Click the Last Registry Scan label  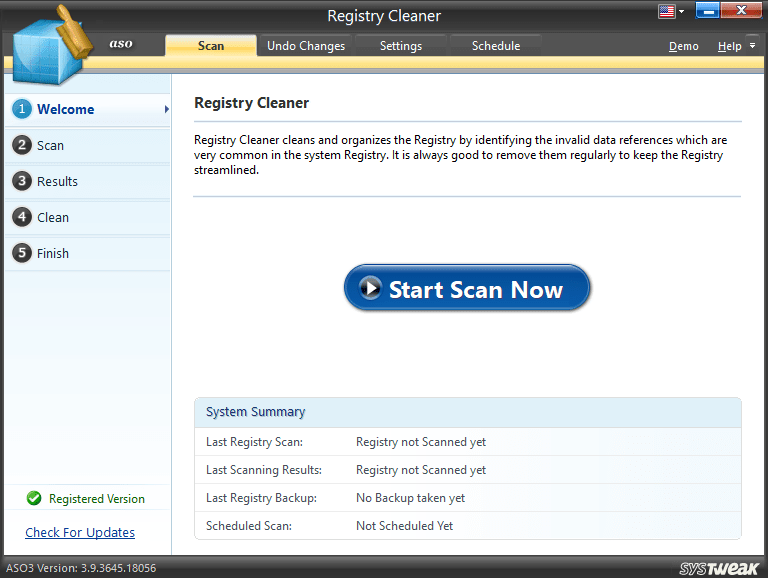click(x=254, y=442)
